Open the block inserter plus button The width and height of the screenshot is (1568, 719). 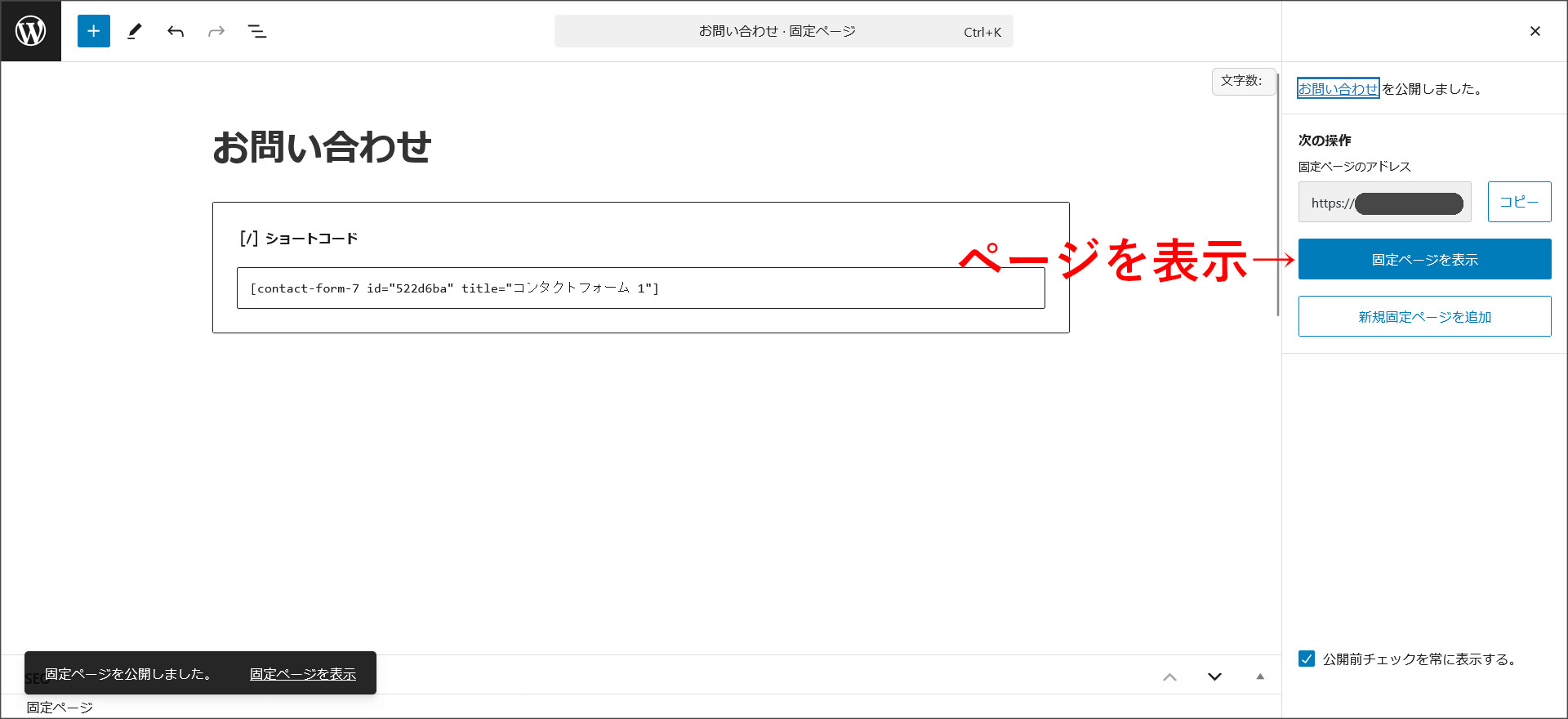(94, 31)
